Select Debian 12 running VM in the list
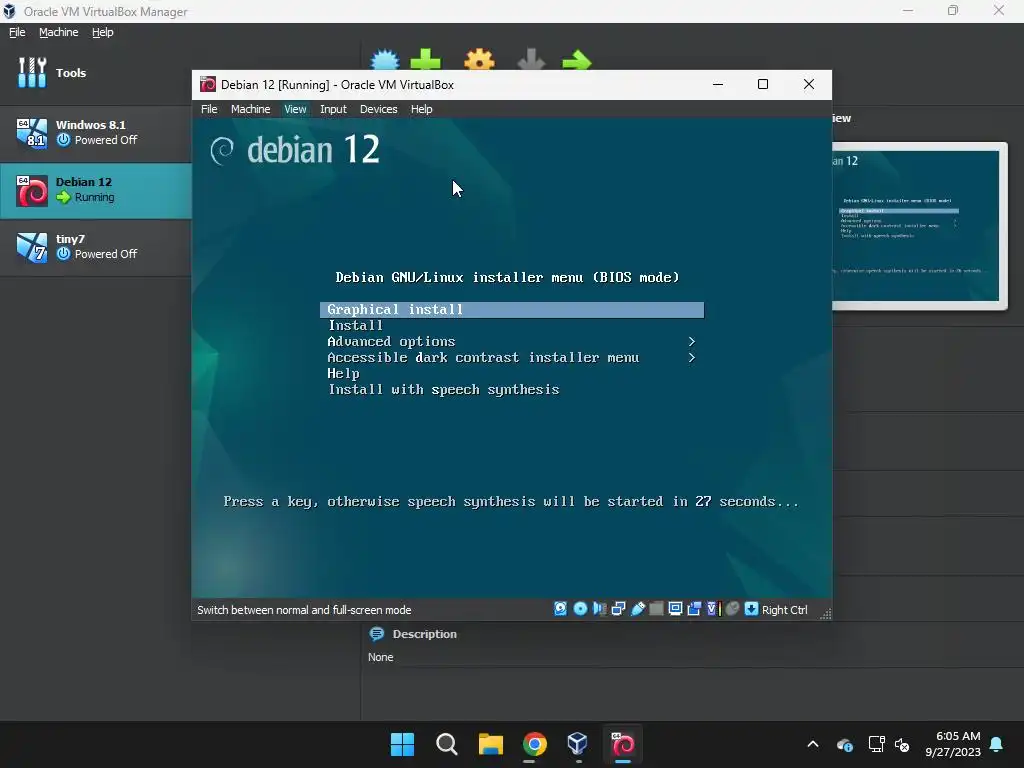 coord(96,190)
